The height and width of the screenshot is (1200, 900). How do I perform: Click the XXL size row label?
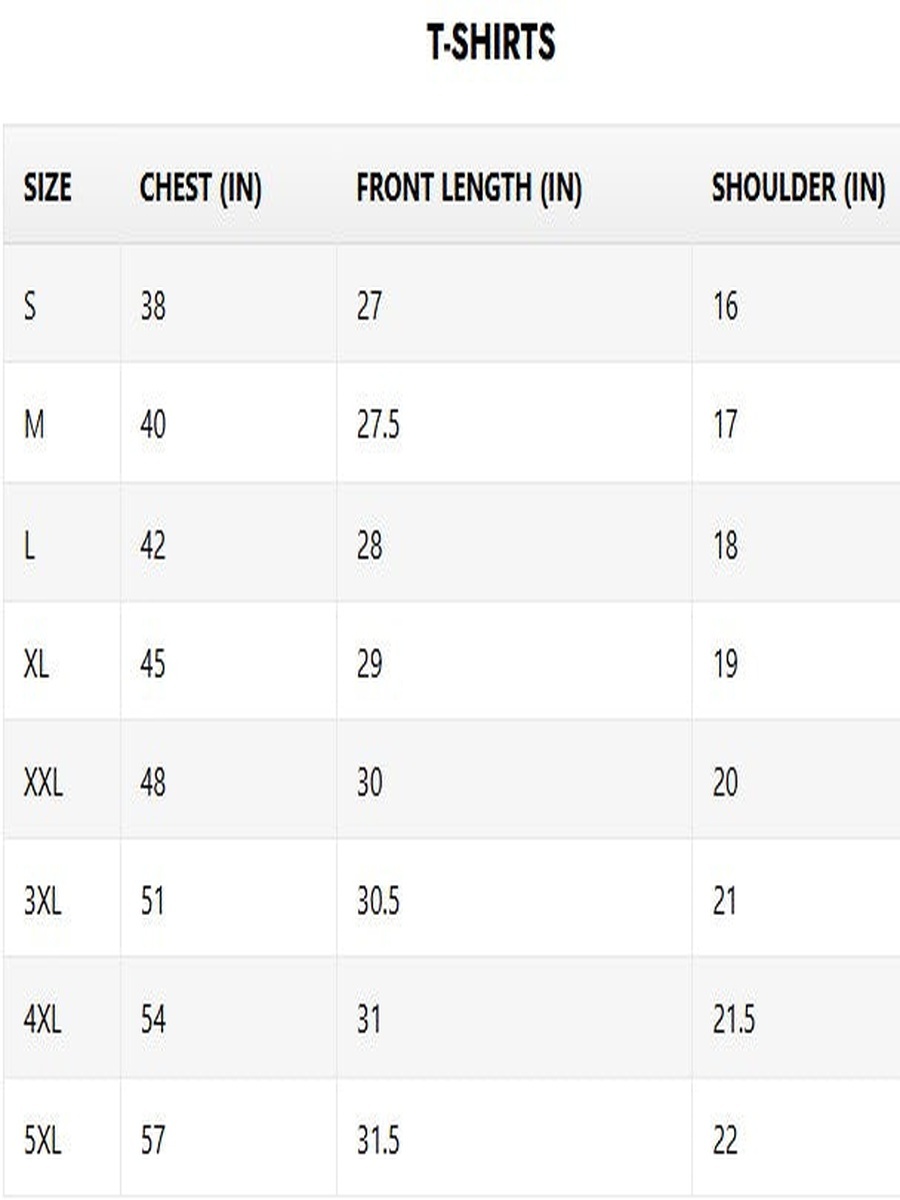[43, 783]
